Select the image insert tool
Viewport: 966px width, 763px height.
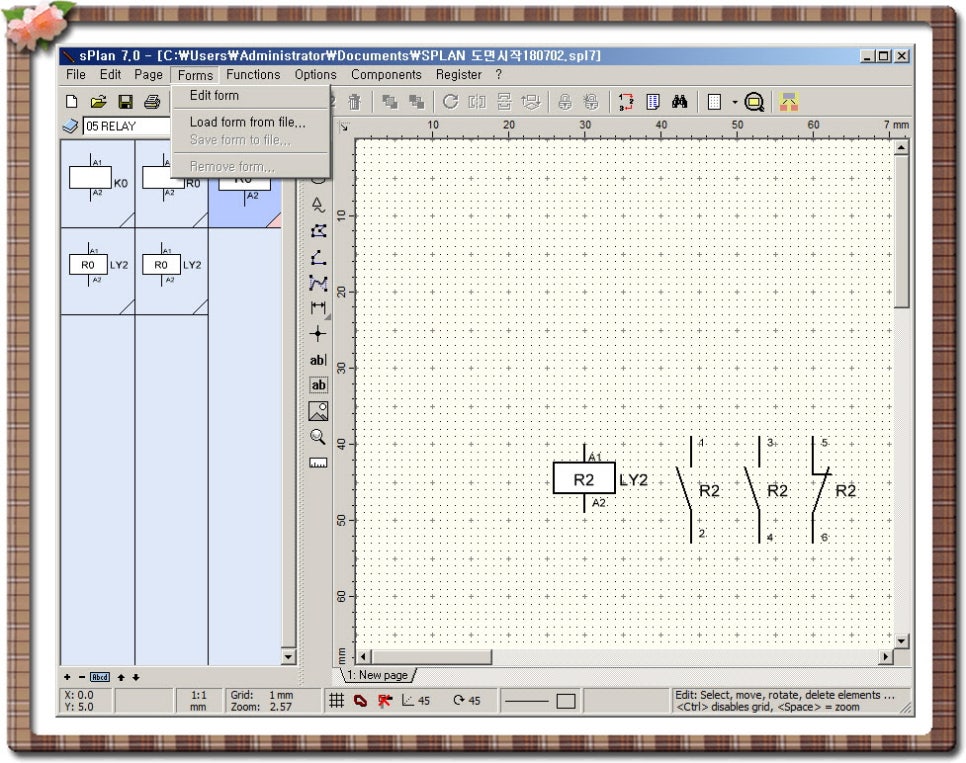click(x=318, y=411)
